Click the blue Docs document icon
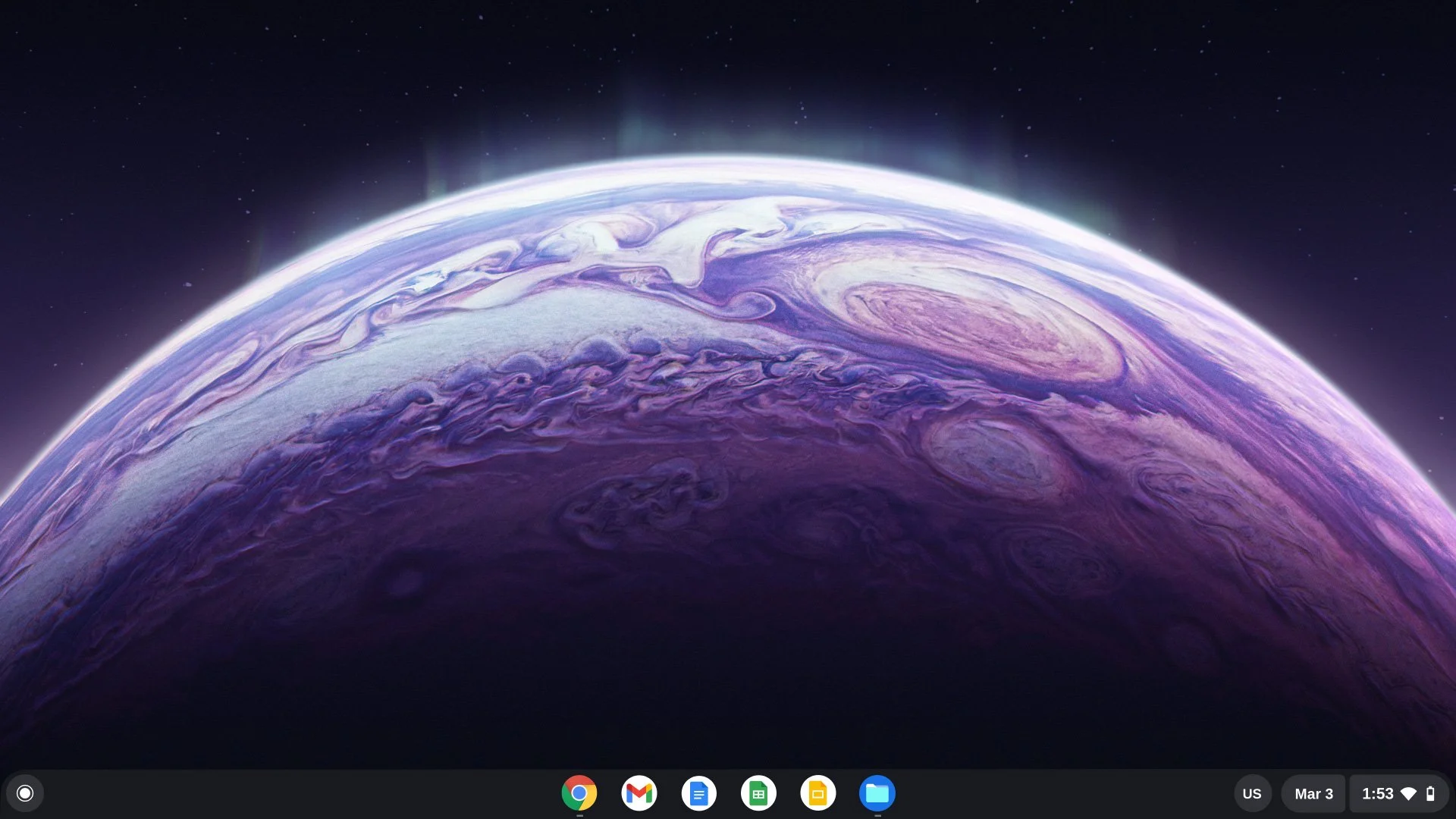The height and width of the screenshot is (819, 1456). click(699, 793)
